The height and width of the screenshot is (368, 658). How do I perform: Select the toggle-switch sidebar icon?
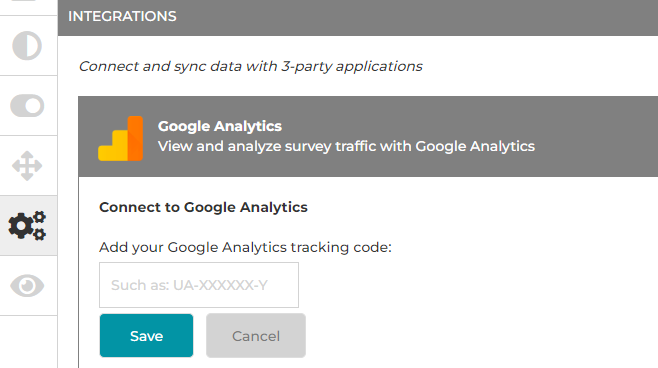(27, 105)
